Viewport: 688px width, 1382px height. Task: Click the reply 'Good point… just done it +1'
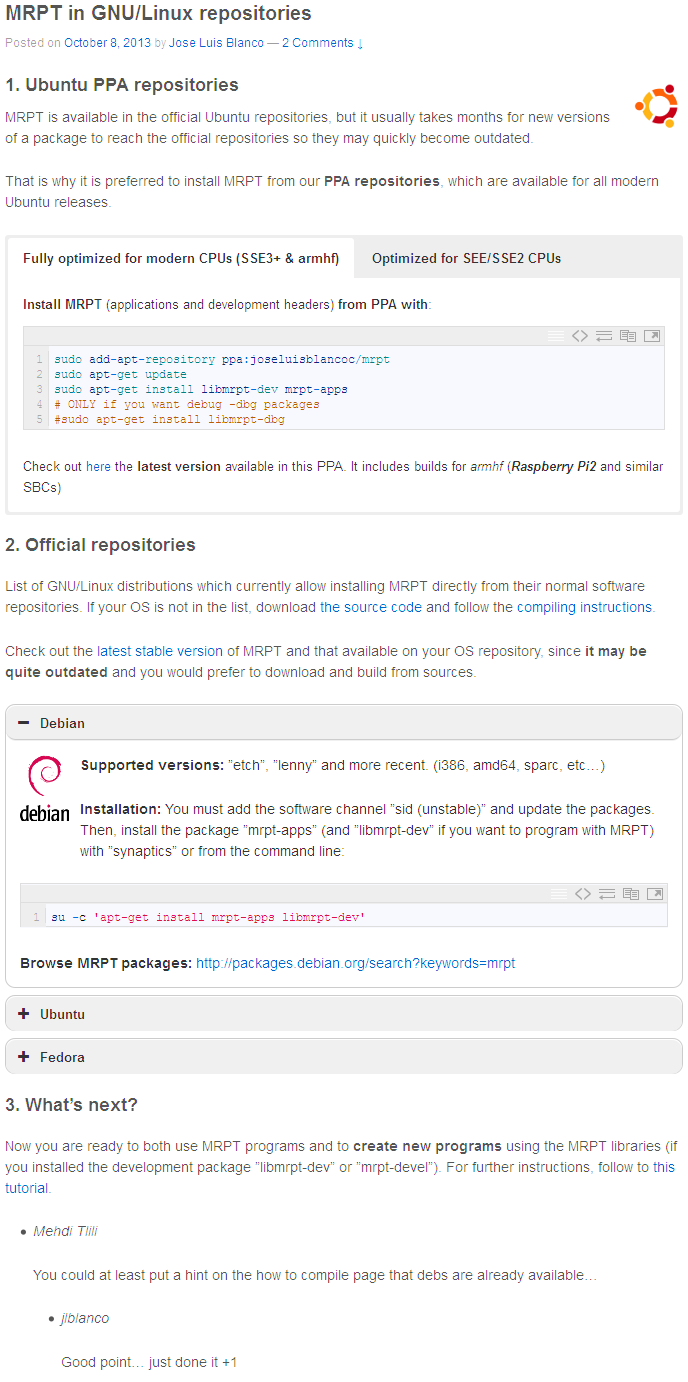149,1362
